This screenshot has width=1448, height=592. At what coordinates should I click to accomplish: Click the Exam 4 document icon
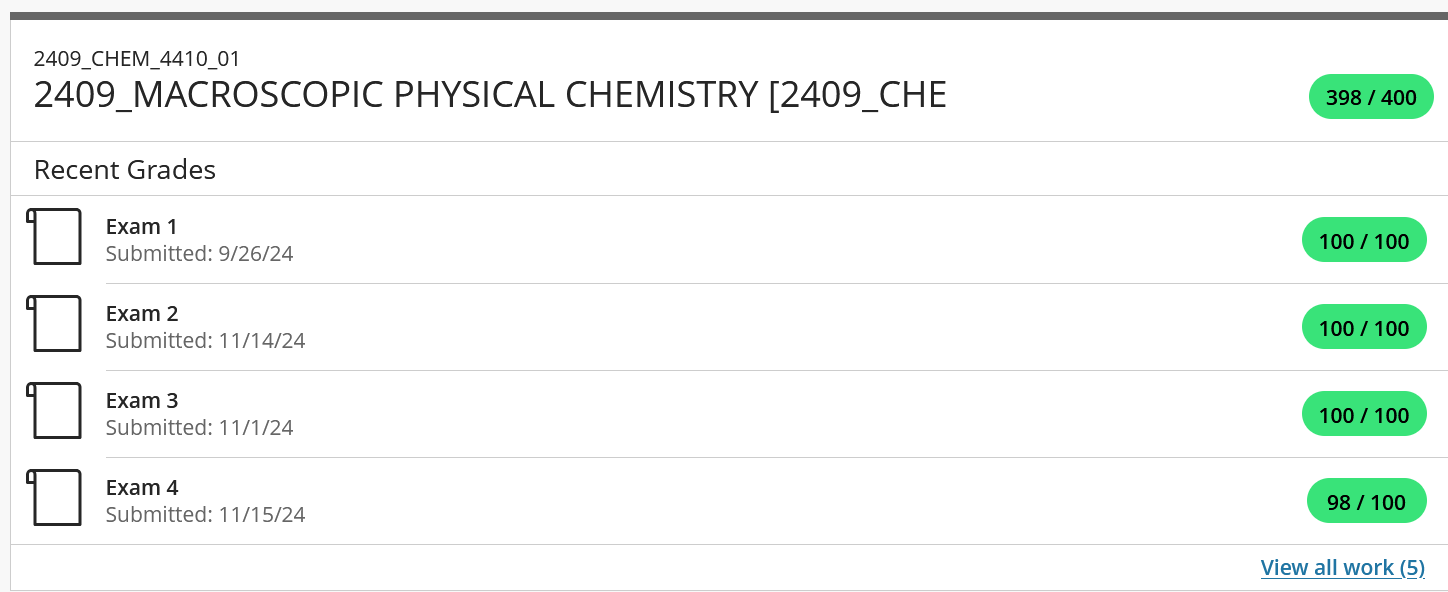(x=54, y=498)
